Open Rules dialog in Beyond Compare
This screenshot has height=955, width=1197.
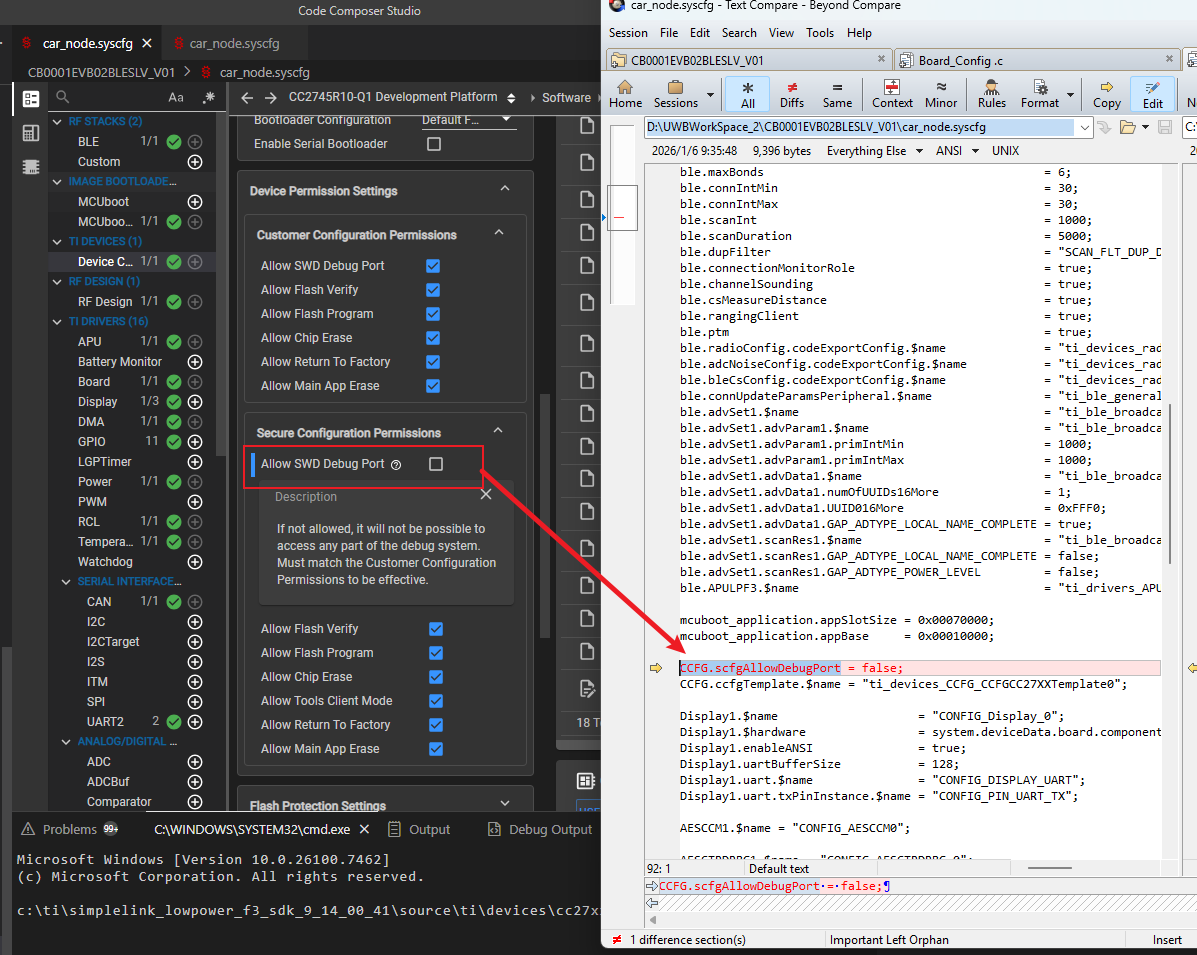[992, 94]
